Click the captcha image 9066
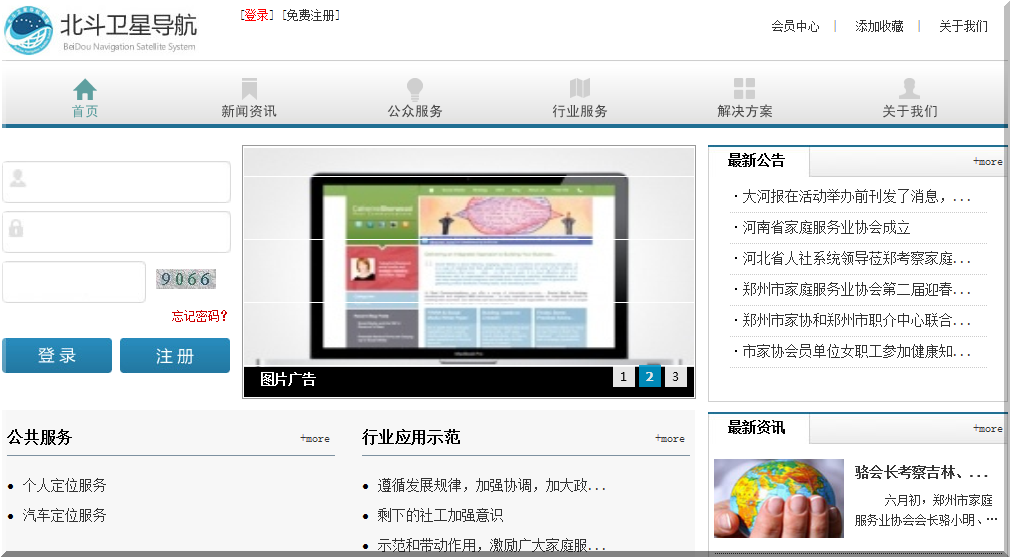 coord(186,279)
